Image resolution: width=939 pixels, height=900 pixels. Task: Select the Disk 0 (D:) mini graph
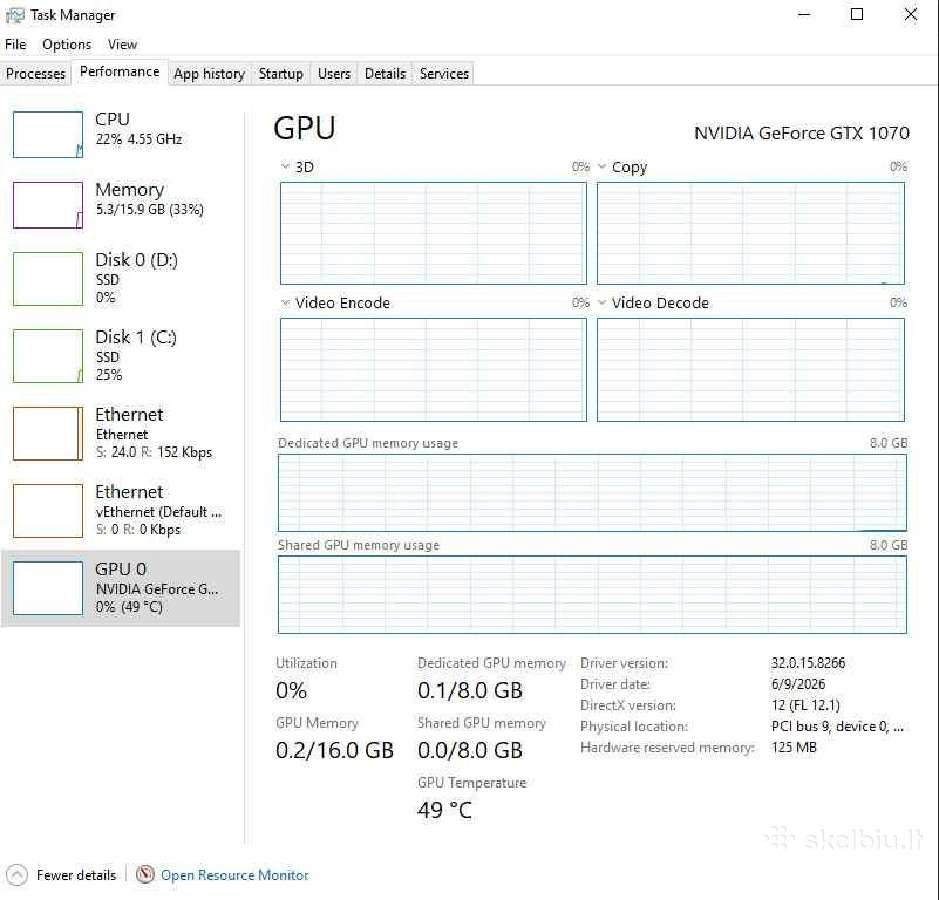click(48, 278)
